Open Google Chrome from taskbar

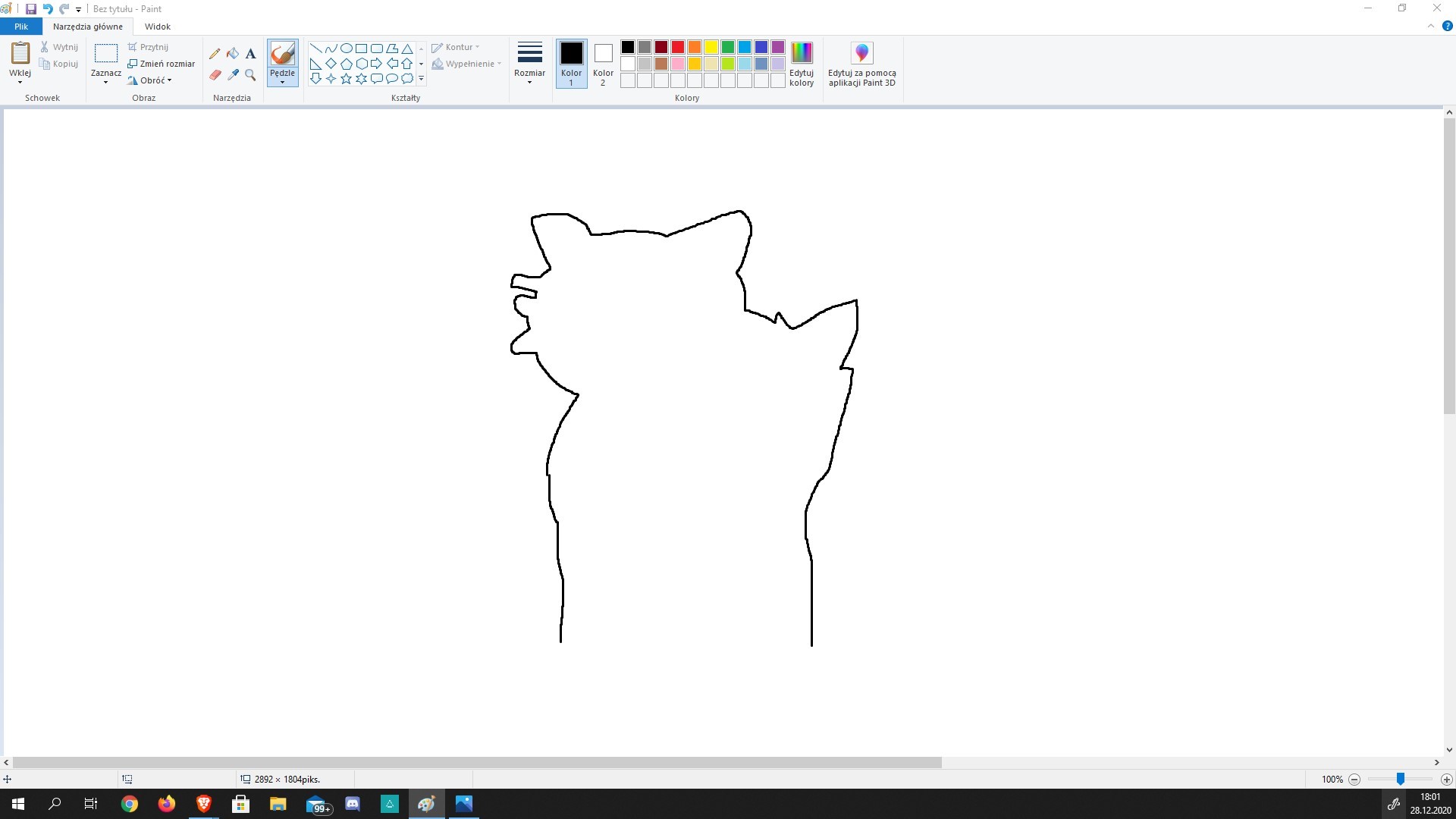[130, 804]
